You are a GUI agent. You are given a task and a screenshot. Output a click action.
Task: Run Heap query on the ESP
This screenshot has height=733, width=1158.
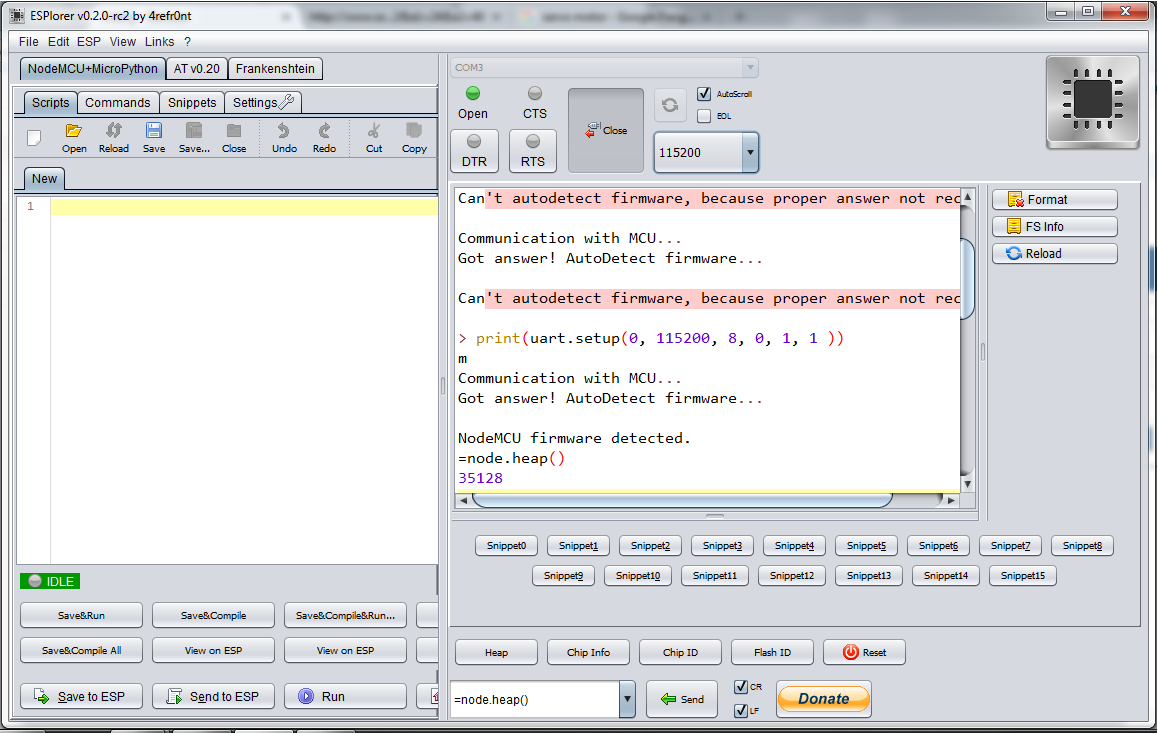496,652
